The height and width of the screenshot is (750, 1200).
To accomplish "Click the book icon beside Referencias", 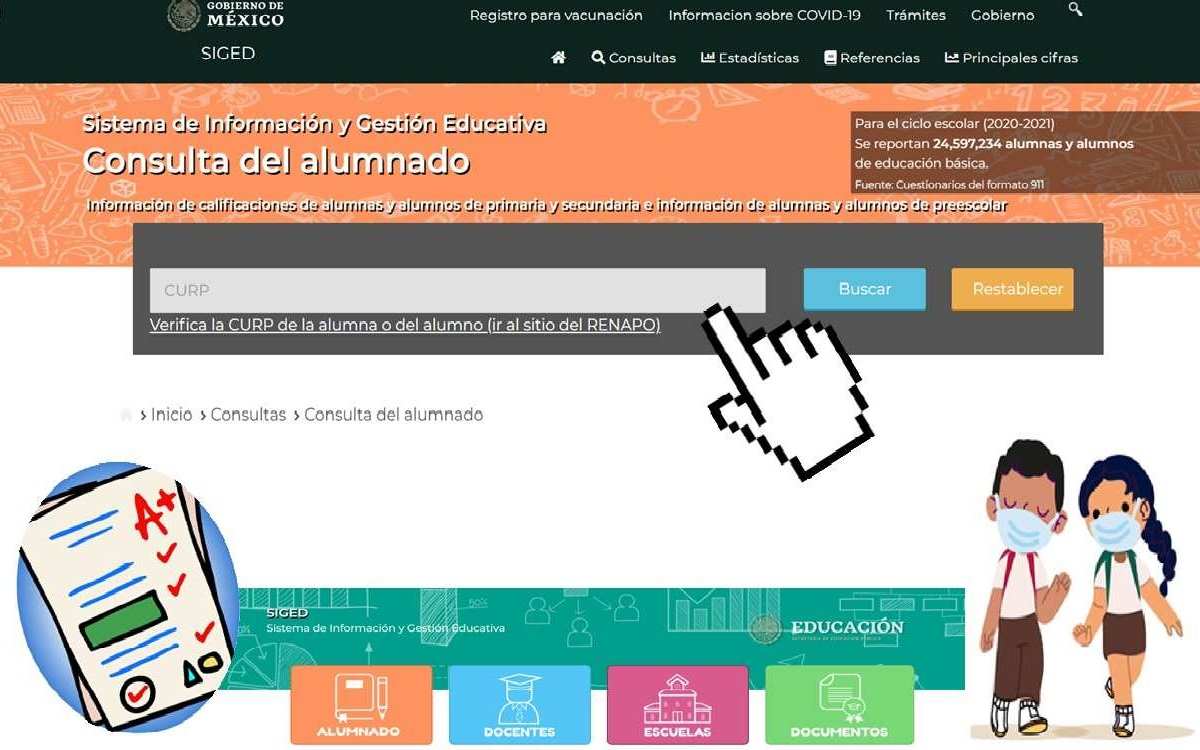I will 828,57.
